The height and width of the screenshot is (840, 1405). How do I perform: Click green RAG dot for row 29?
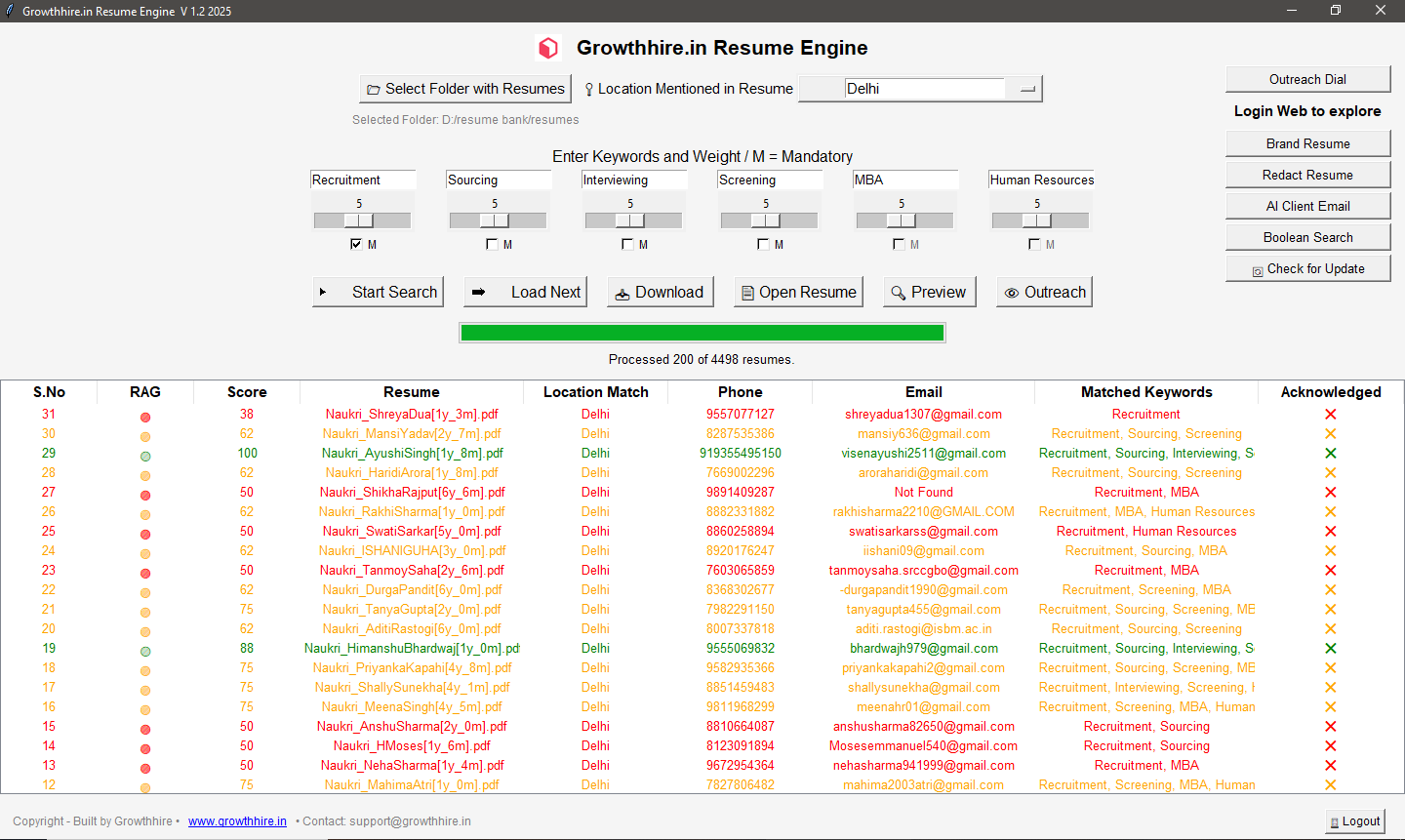click(x=145, y=456)
